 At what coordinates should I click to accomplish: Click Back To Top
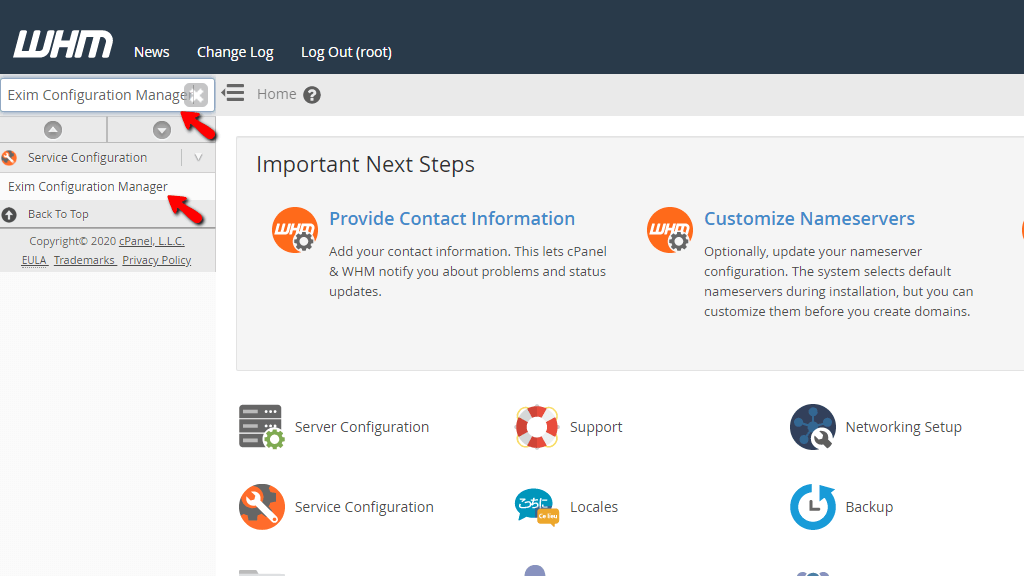58,214
